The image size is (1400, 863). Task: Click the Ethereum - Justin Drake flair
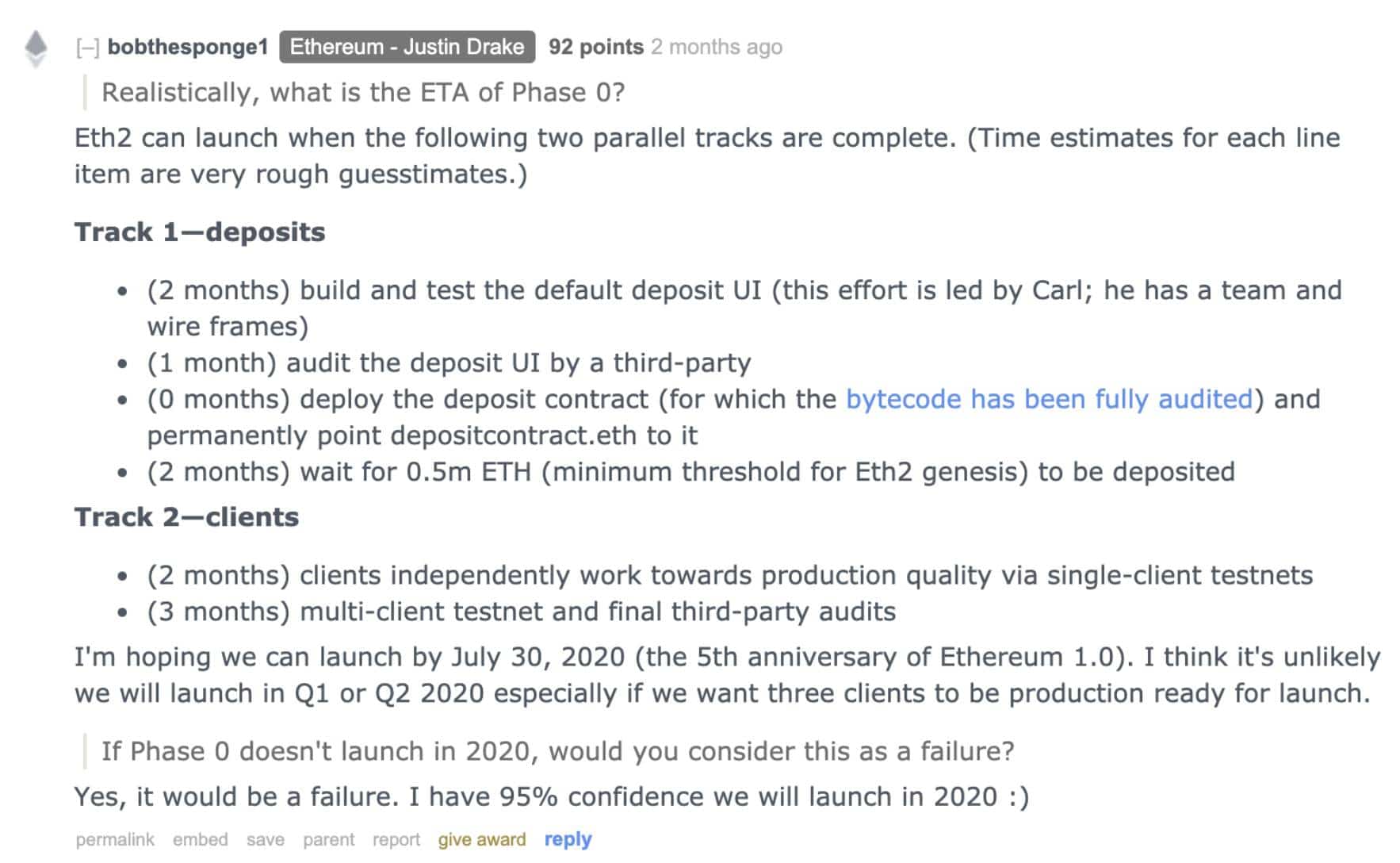(407, 47)
